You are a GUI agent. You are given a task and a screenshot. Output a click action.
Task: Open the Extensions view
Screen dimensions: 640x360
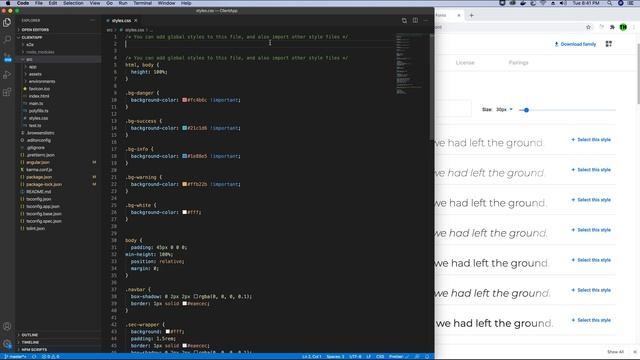click(7, 92)
